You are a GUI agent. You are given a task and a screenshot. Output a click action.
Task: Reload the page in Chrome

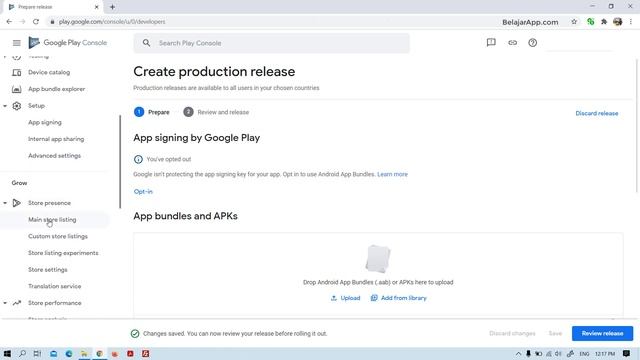point(36,22)
